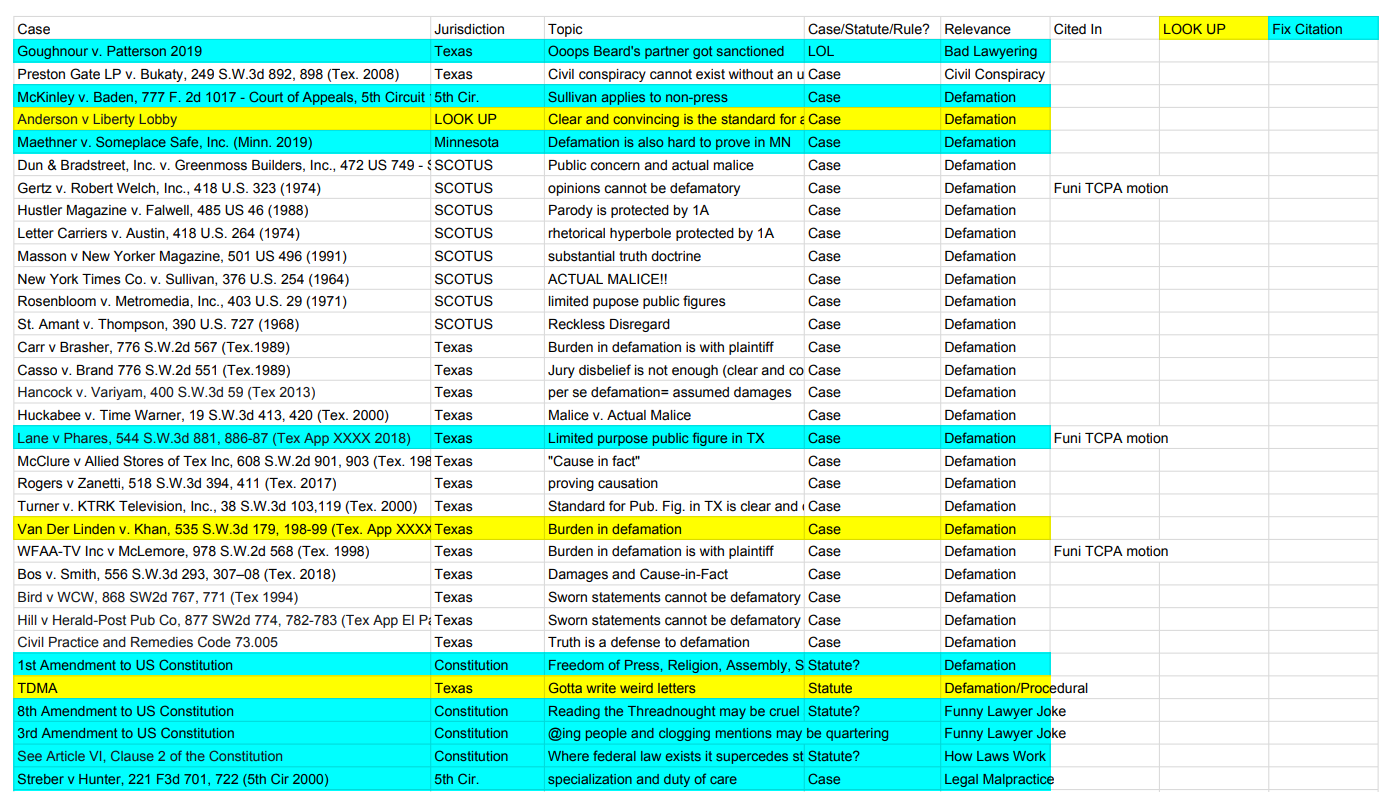Image resolution: width=1388 pixels, height=792 pixels.
Task: Click 'Truth is a defense to defamation' cell
Action: 674,642
